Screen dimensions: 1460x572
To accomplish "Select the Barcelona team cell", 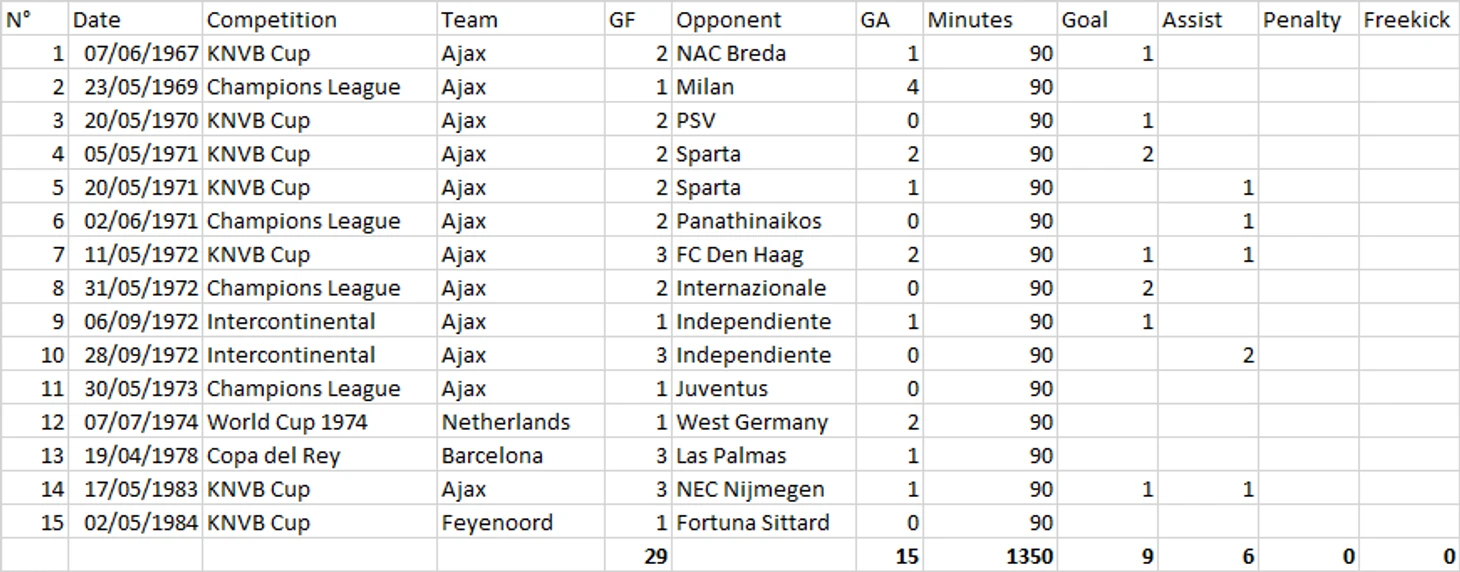I will click(520, 456).
